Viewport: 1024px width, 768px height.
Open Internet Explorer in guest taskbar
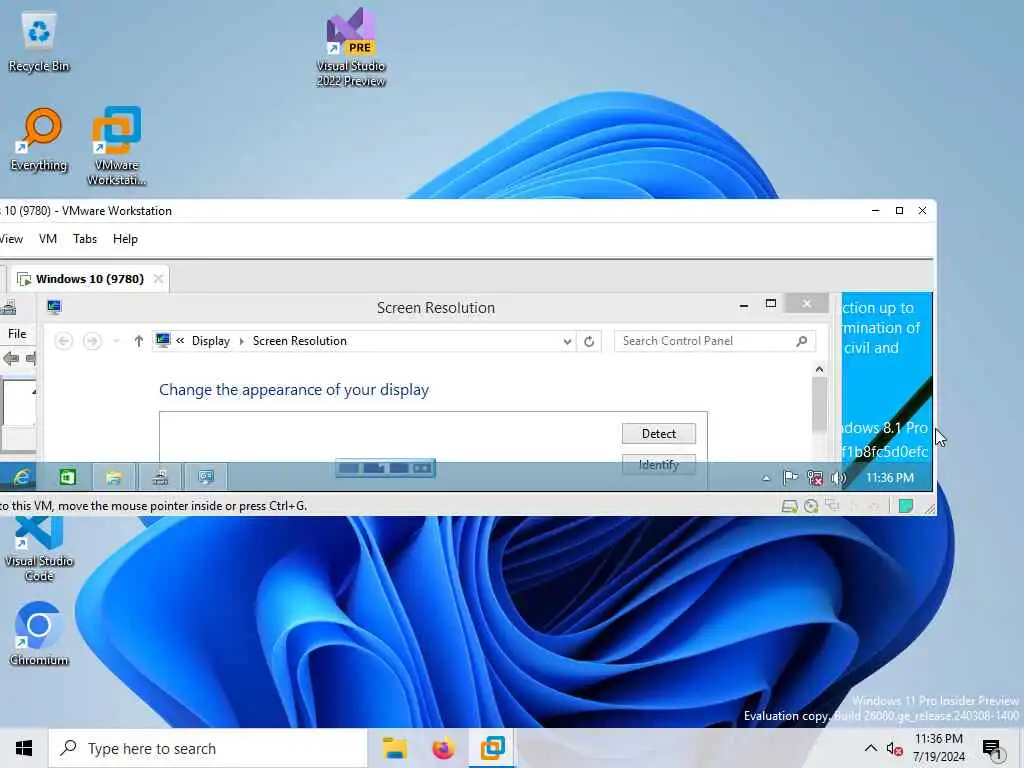(22, 477)
